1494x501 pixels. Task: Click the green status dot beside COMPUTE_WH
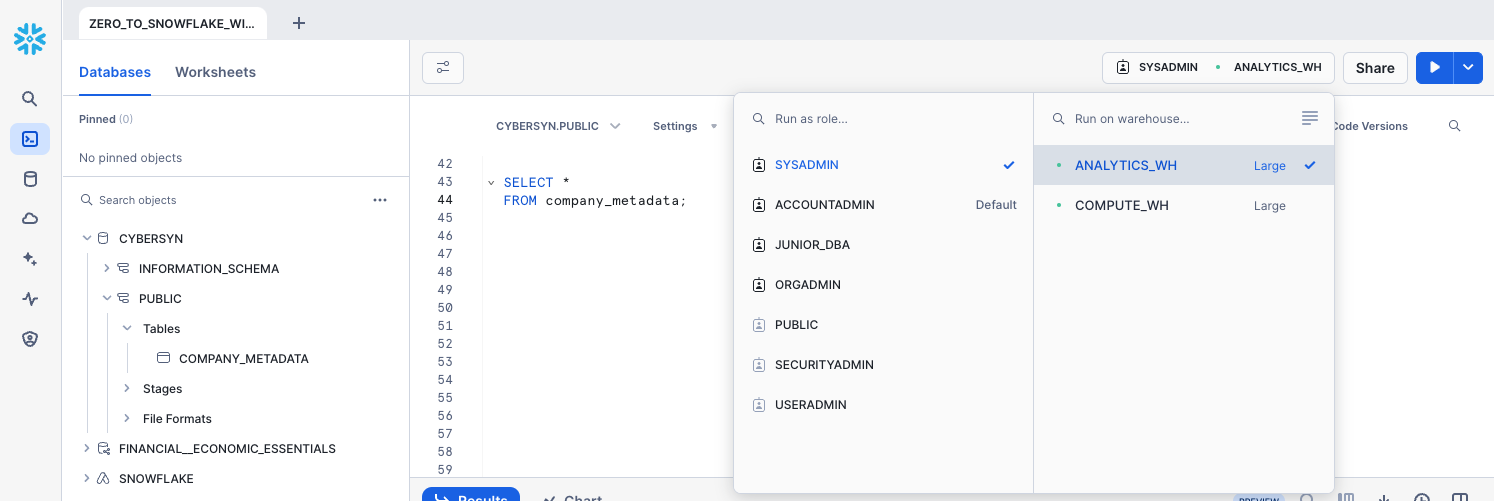tap(1059, 205)
